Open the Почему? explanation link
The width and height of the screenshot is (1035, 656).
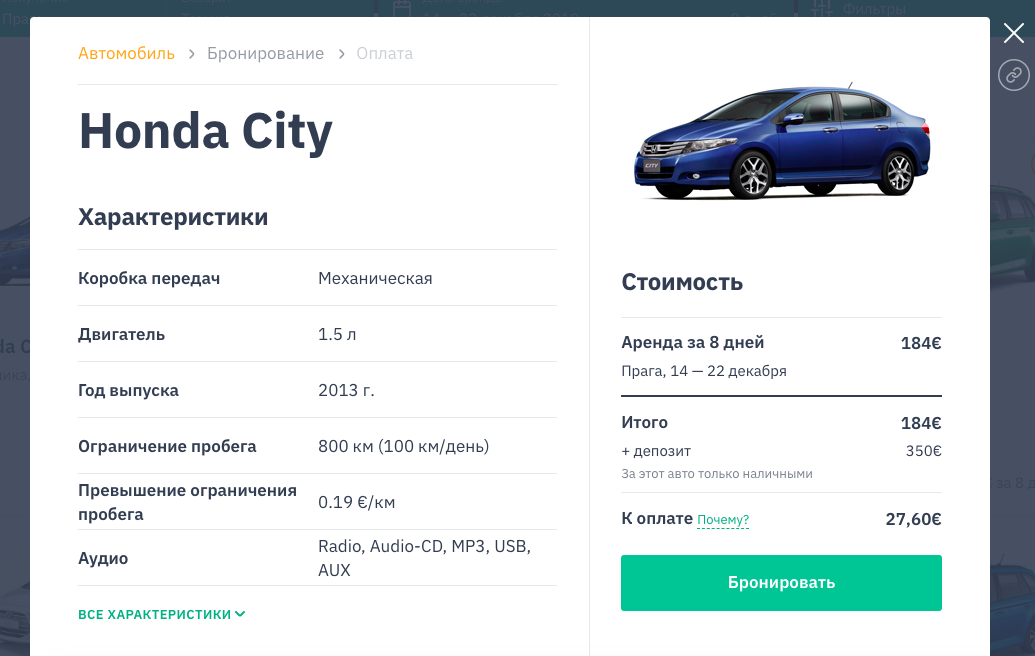click(x=723, y=520)
